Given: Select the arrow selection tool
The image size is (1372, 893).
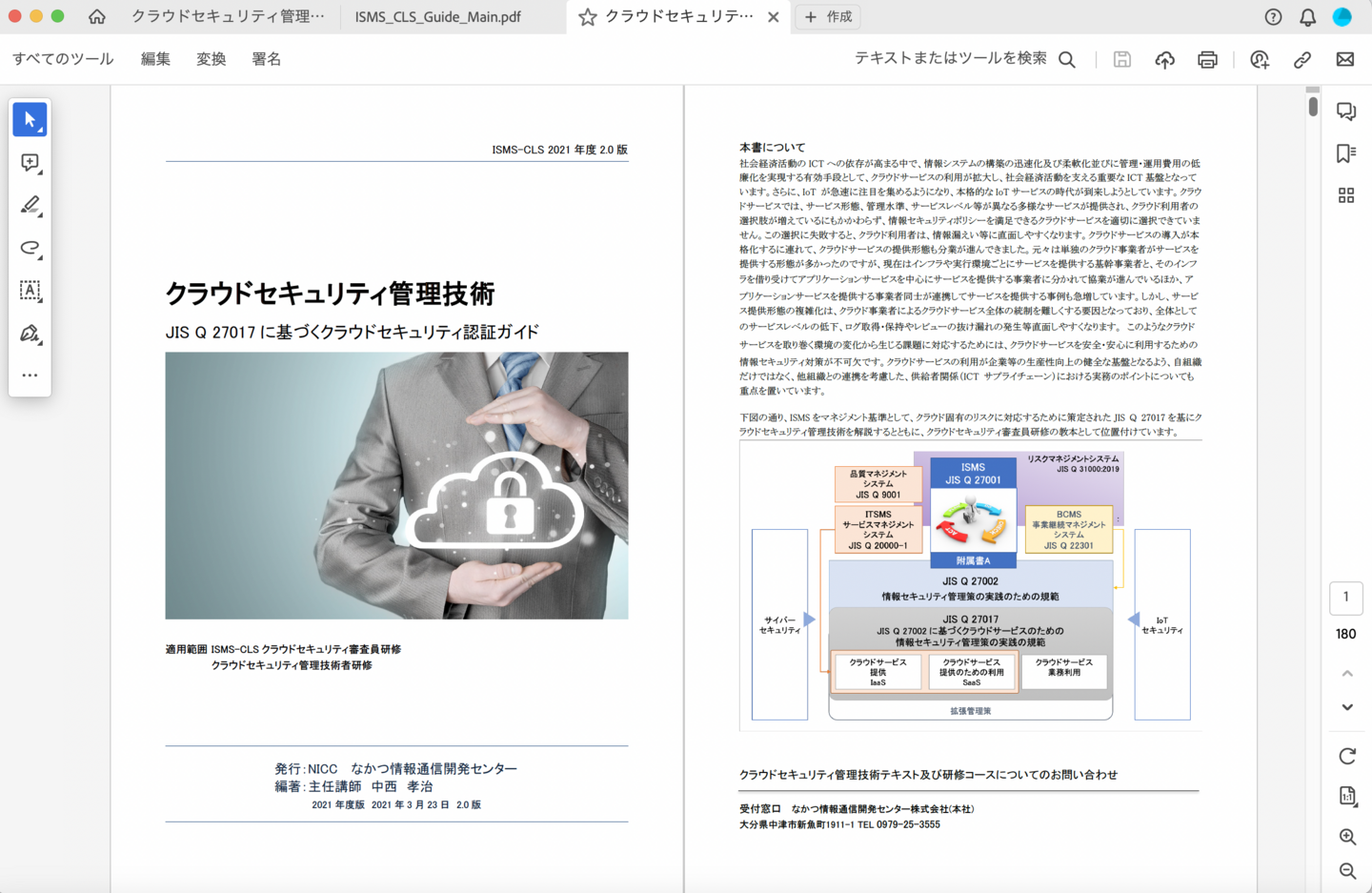Looking at the screenshot, I should (x=30, y=120).
